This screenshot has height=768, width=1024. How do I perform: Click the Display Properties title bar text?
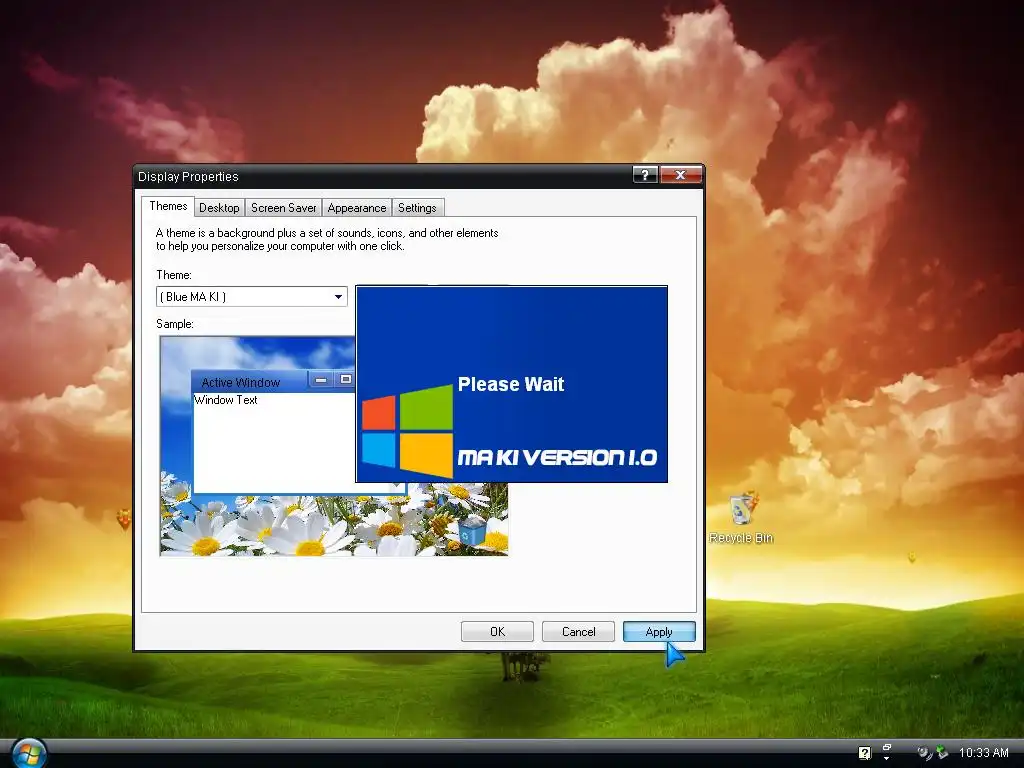point(188,176)
